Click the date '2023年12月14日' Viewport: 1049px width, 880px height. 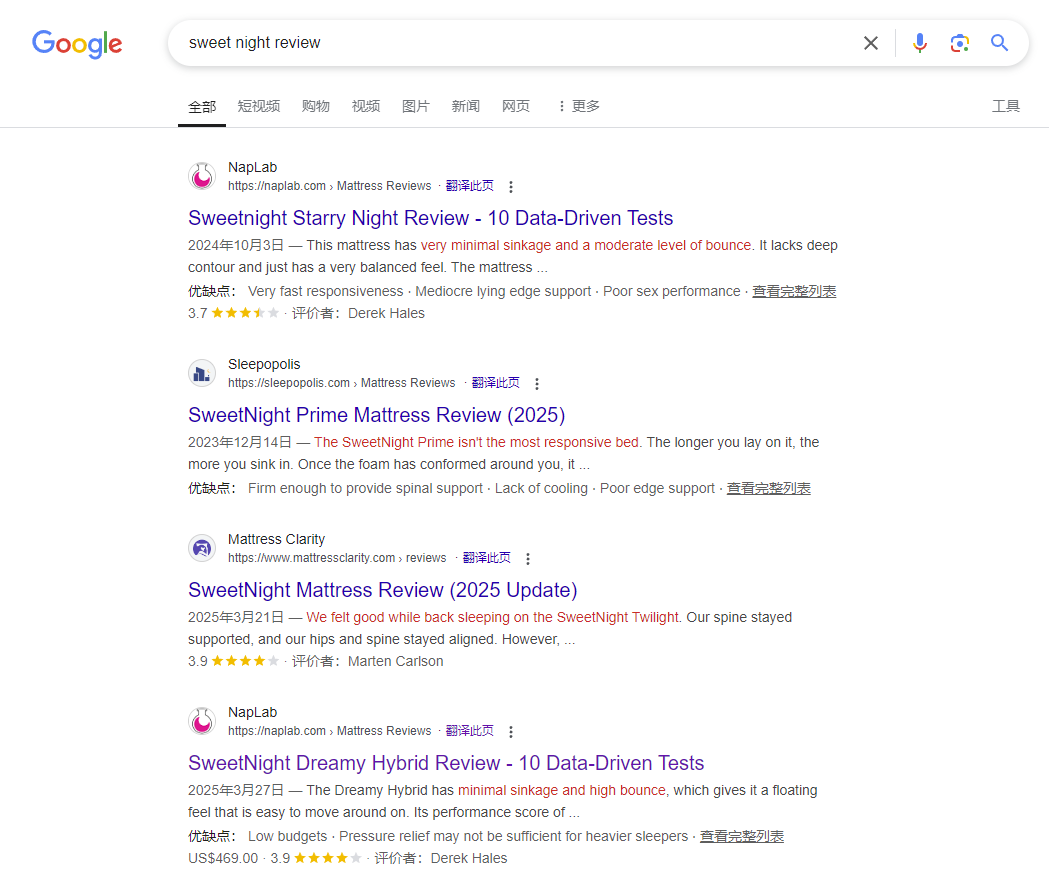pyautogui.click(x=240, y=442)
